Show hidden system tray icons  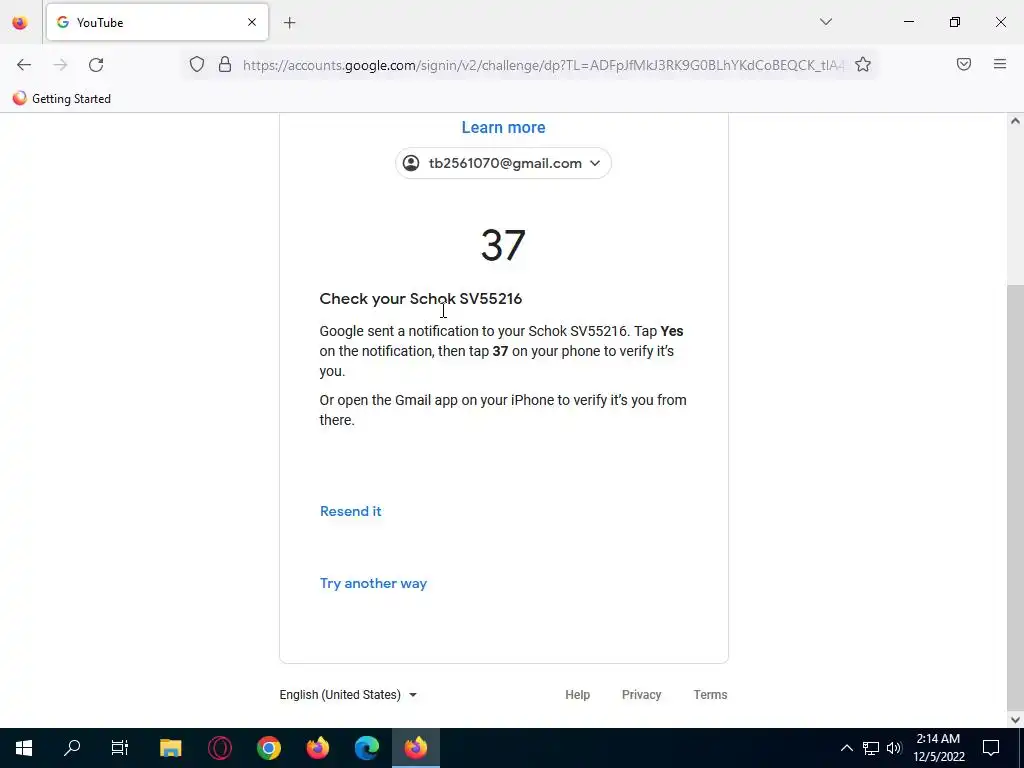[x=846, y=748]
